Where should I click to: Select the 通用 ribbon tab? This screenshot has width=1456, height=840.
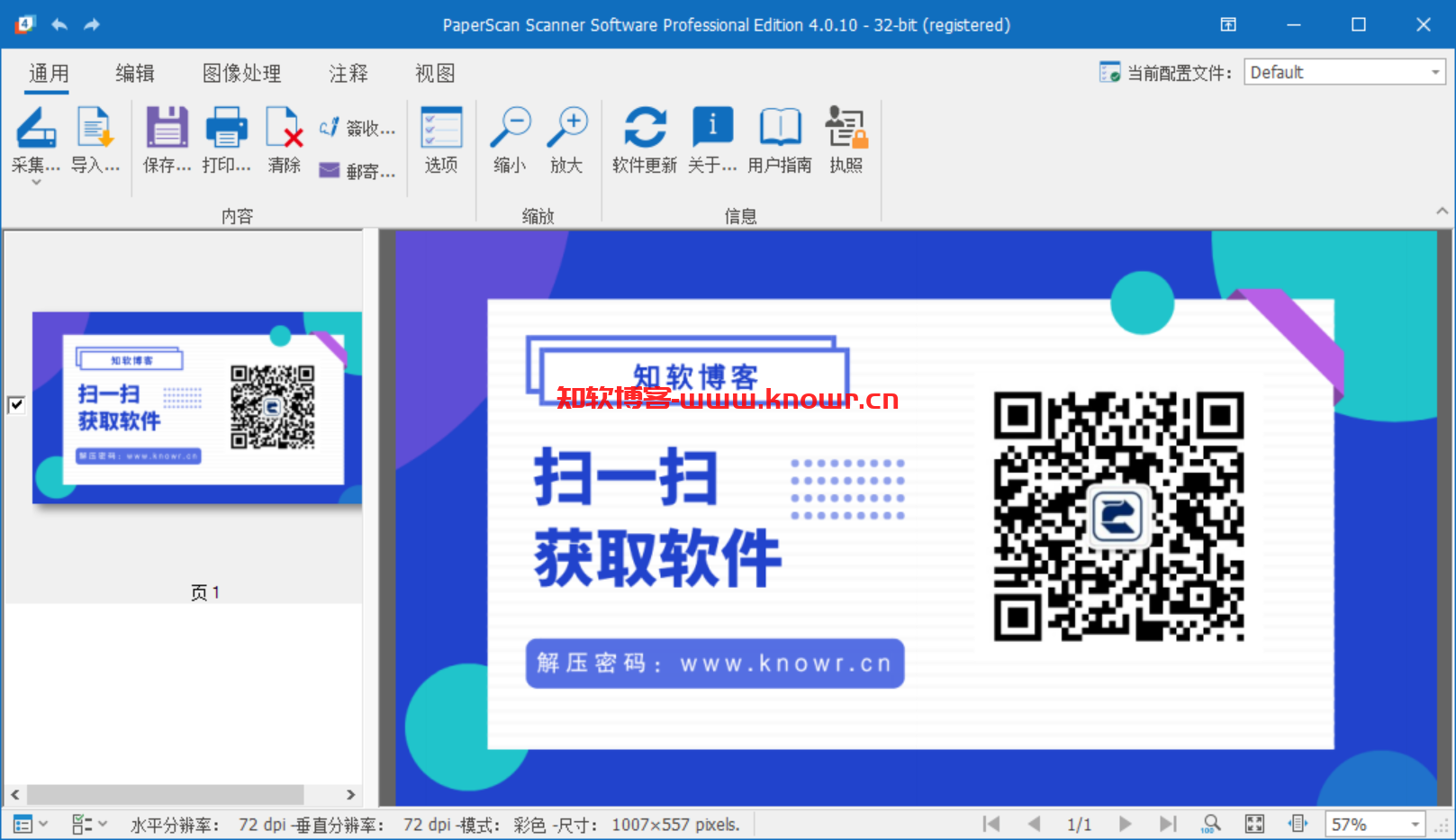point(49,73)
